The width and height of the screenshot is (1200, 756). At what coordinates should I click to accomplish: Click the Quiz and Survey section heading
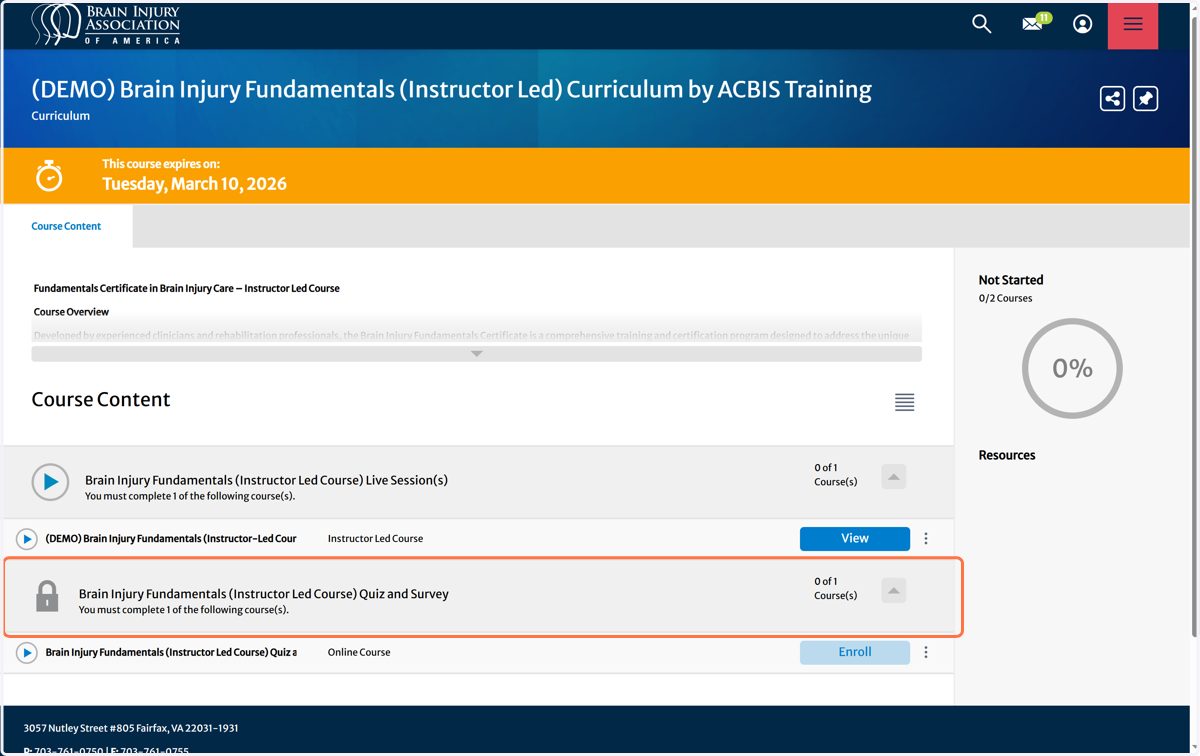click(264, 594)
